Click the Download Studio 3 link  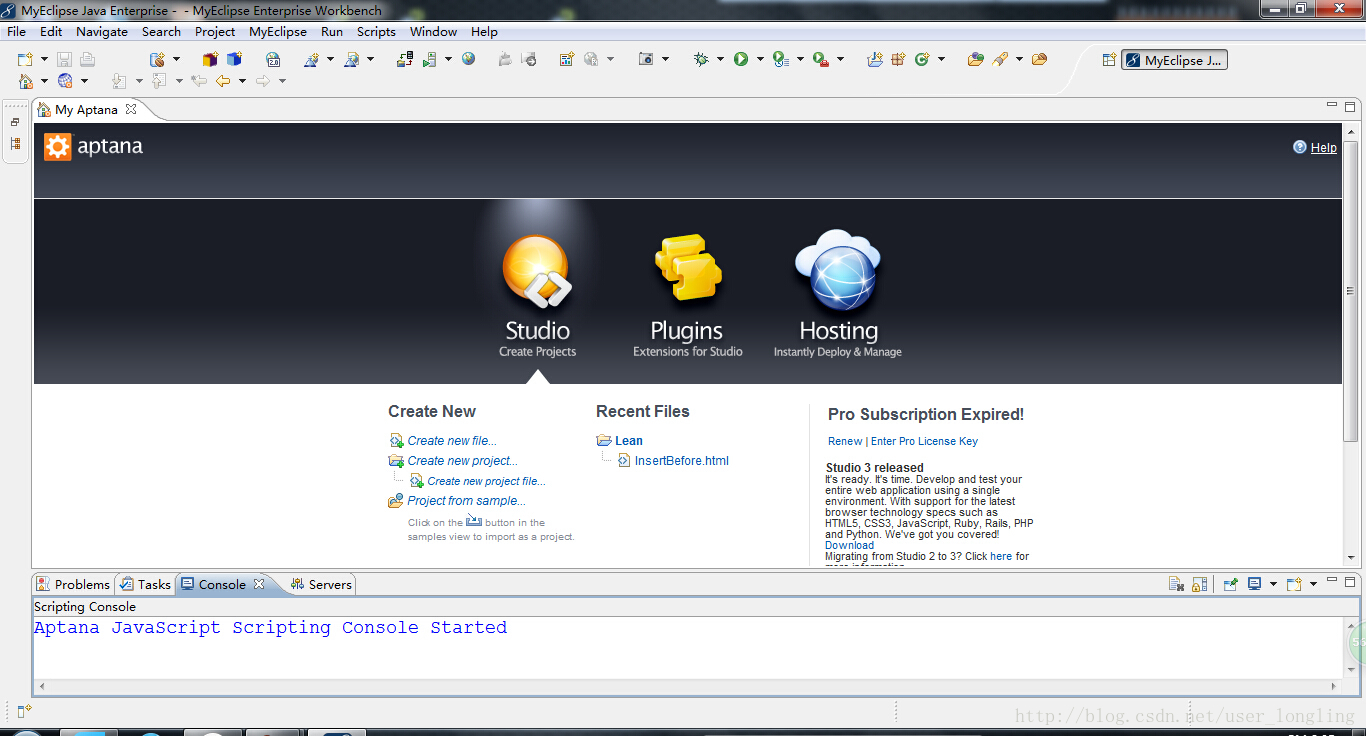click(x=849, y=545)
